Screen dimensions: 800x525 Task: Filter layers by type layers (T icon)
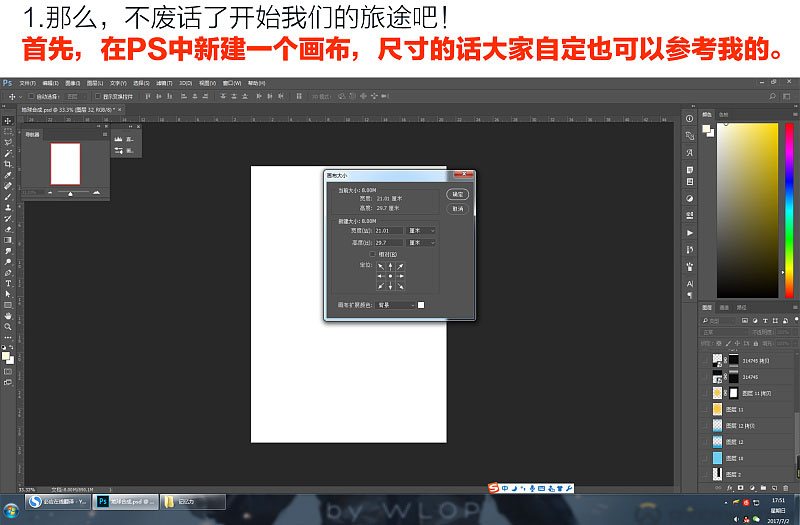765,320
